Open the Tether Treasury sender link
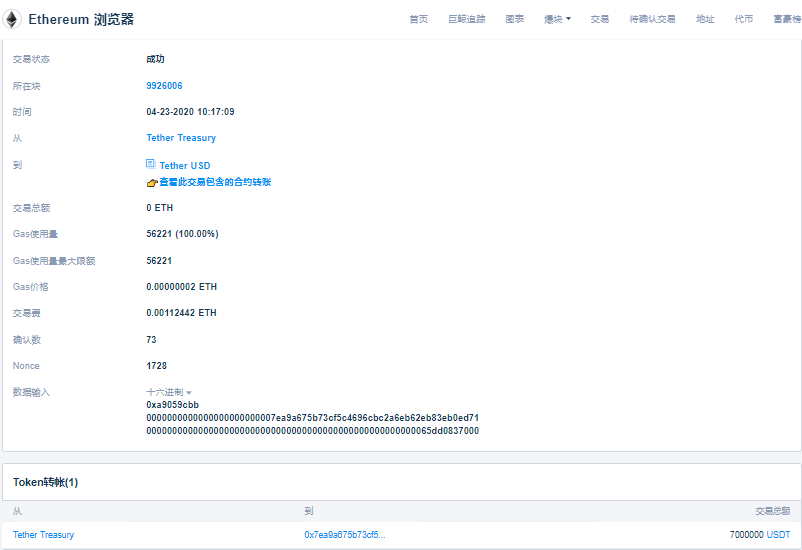The width and height of the screenshot is (802, 550). [181, 138]
